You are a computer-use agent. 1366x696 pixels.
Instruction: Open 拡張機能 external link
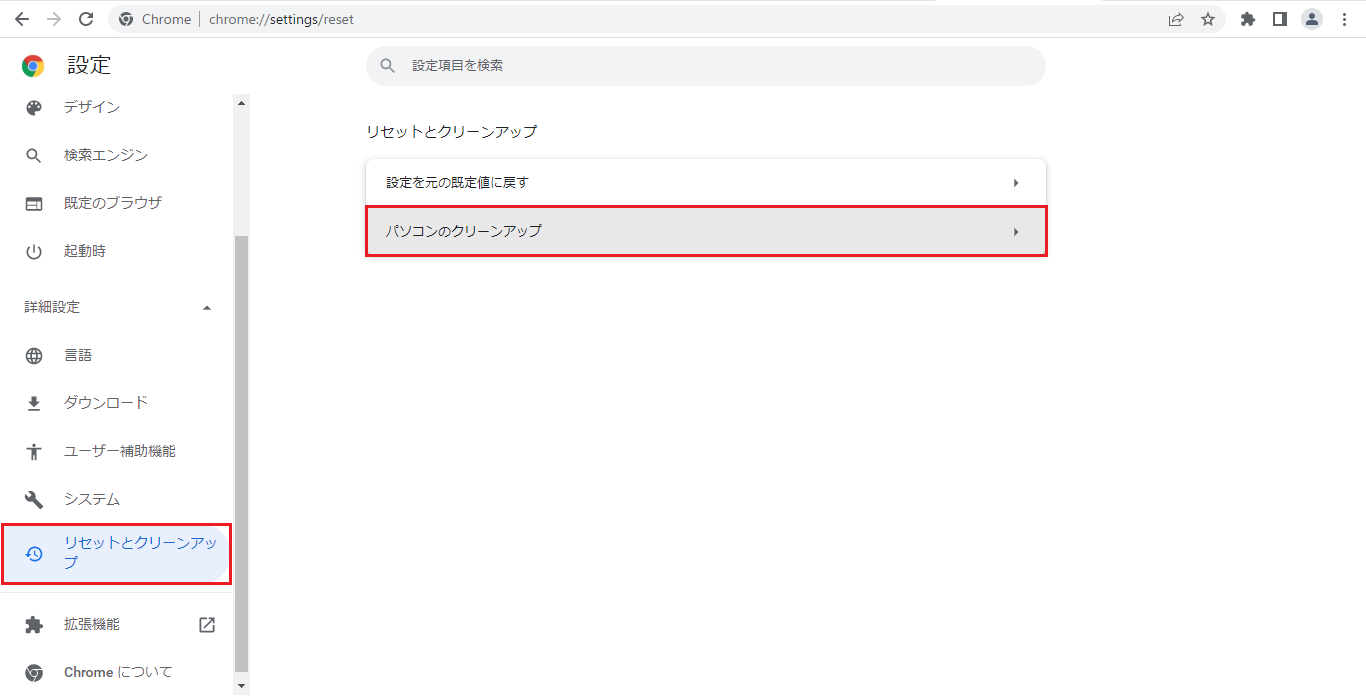206,624
